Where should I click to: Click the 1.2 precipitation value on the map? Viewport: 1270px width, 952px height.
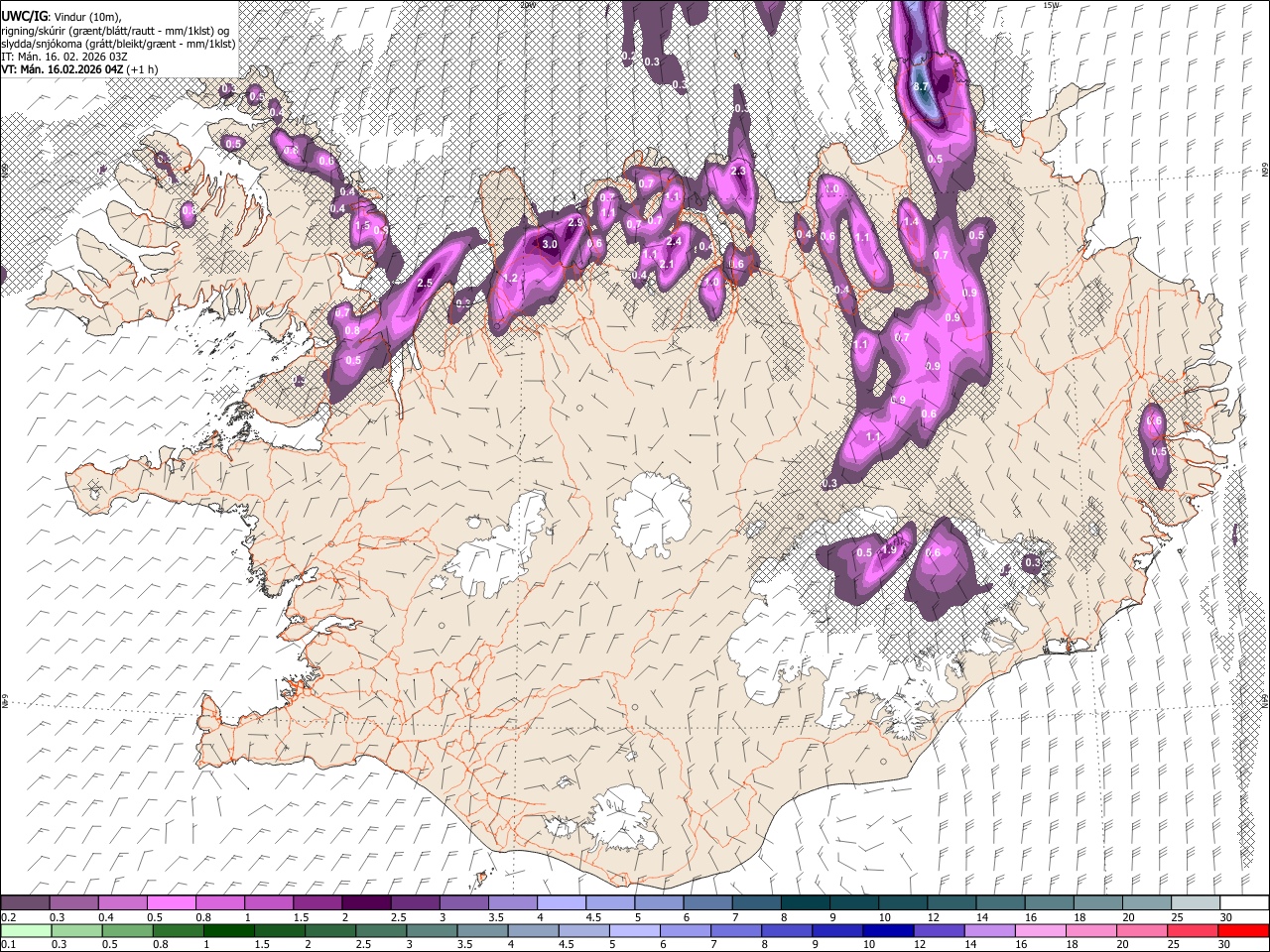tap(511, 279)
